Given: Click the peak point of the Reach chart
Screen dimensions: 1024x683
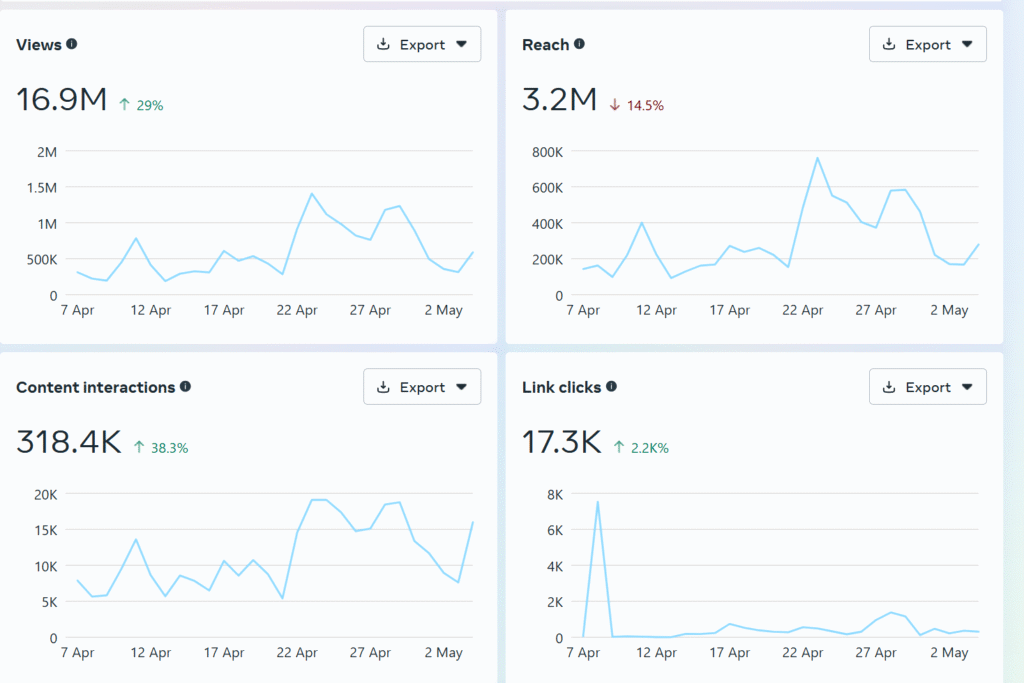Looking at the screenshot, I should [x=815, y=157].
